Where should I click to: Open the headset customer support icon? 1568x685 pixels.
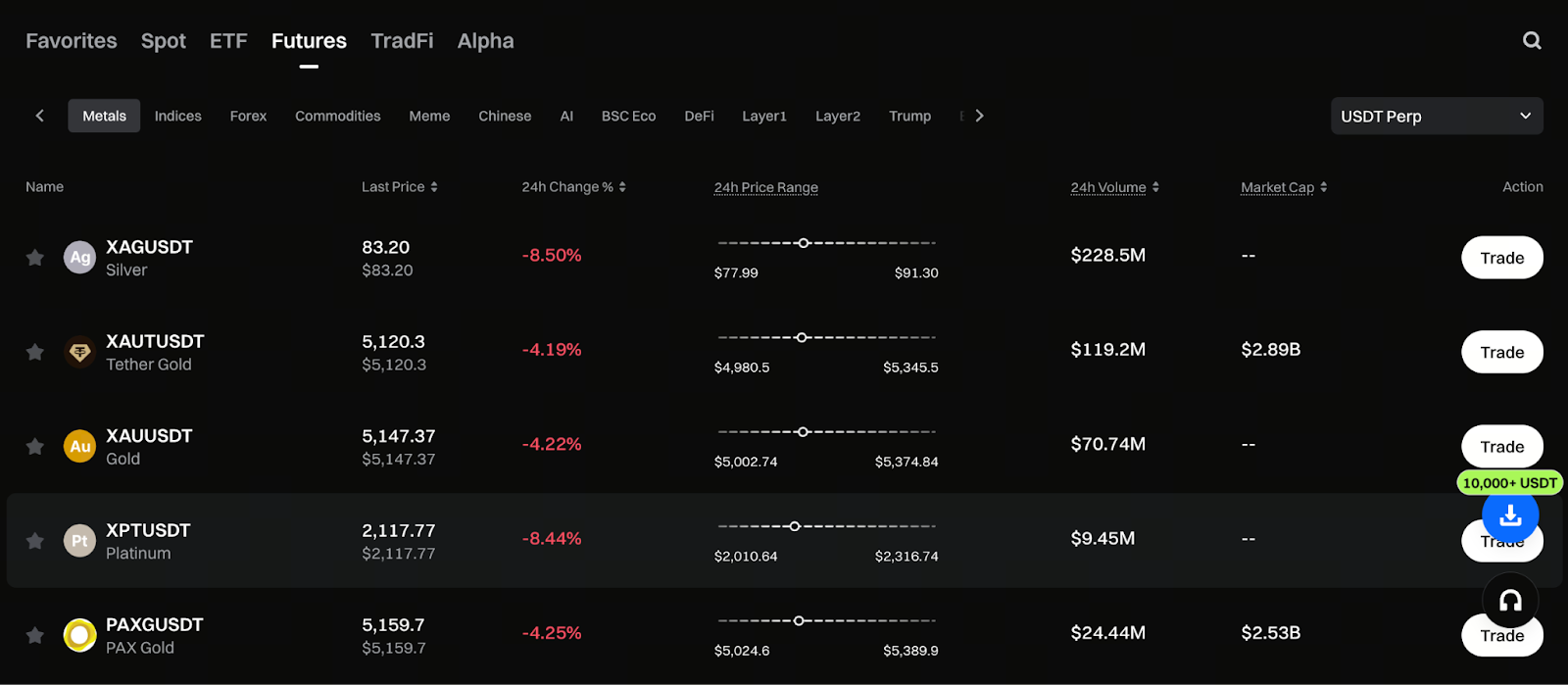coord(1510,601)
